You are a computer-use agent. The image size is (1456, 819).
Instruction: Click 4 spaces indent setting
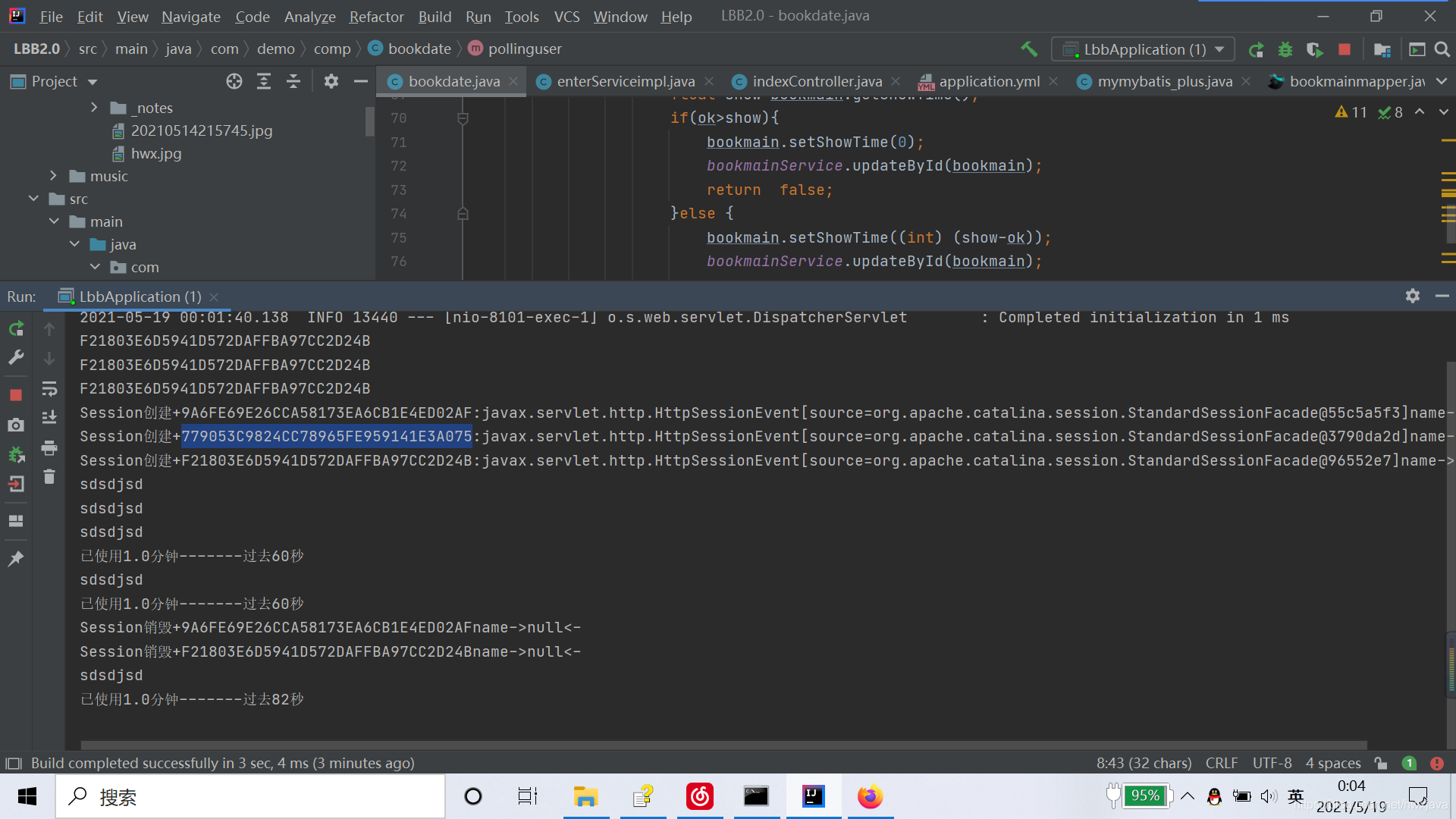tap(1333, 763)
